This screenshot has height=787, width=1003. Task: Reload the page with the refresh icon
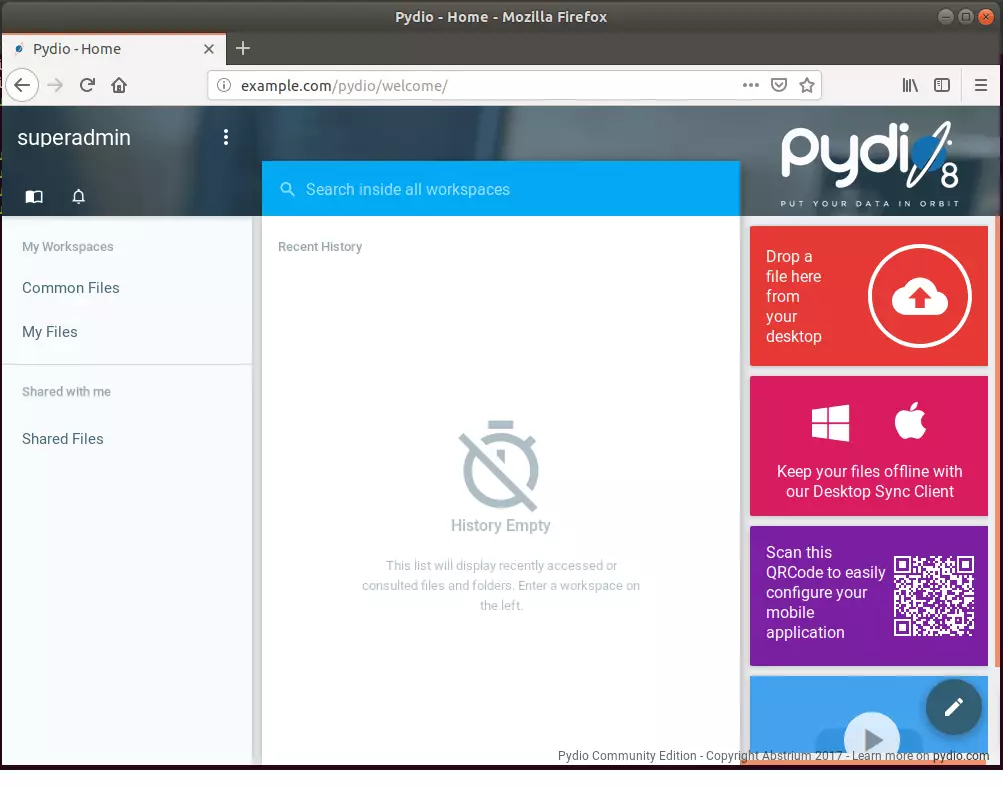click(88, 85)
